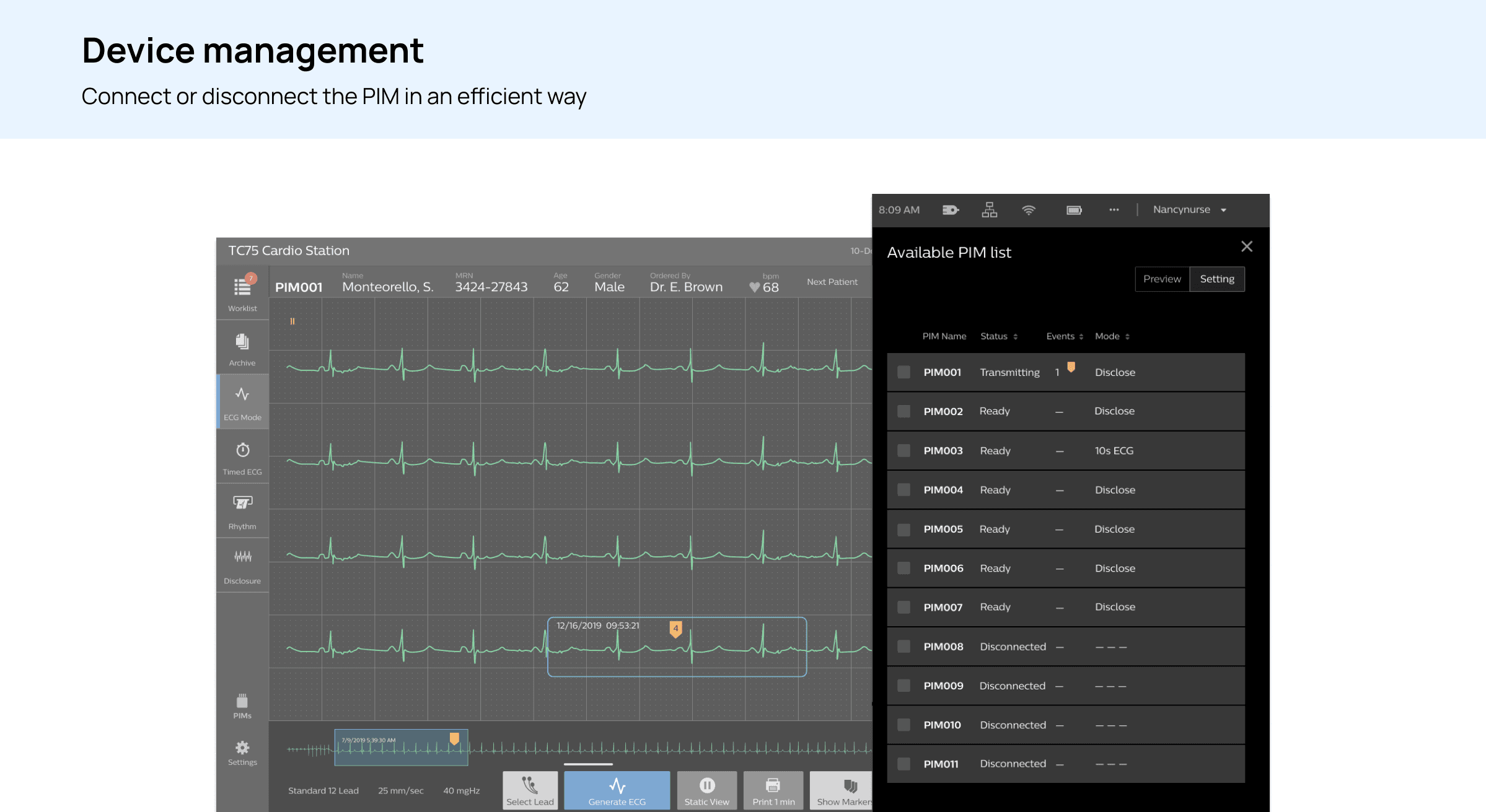Screen dimensions: 1486x812
Task: Click event marker 4 on waveform
Action: tap(675, 629)
